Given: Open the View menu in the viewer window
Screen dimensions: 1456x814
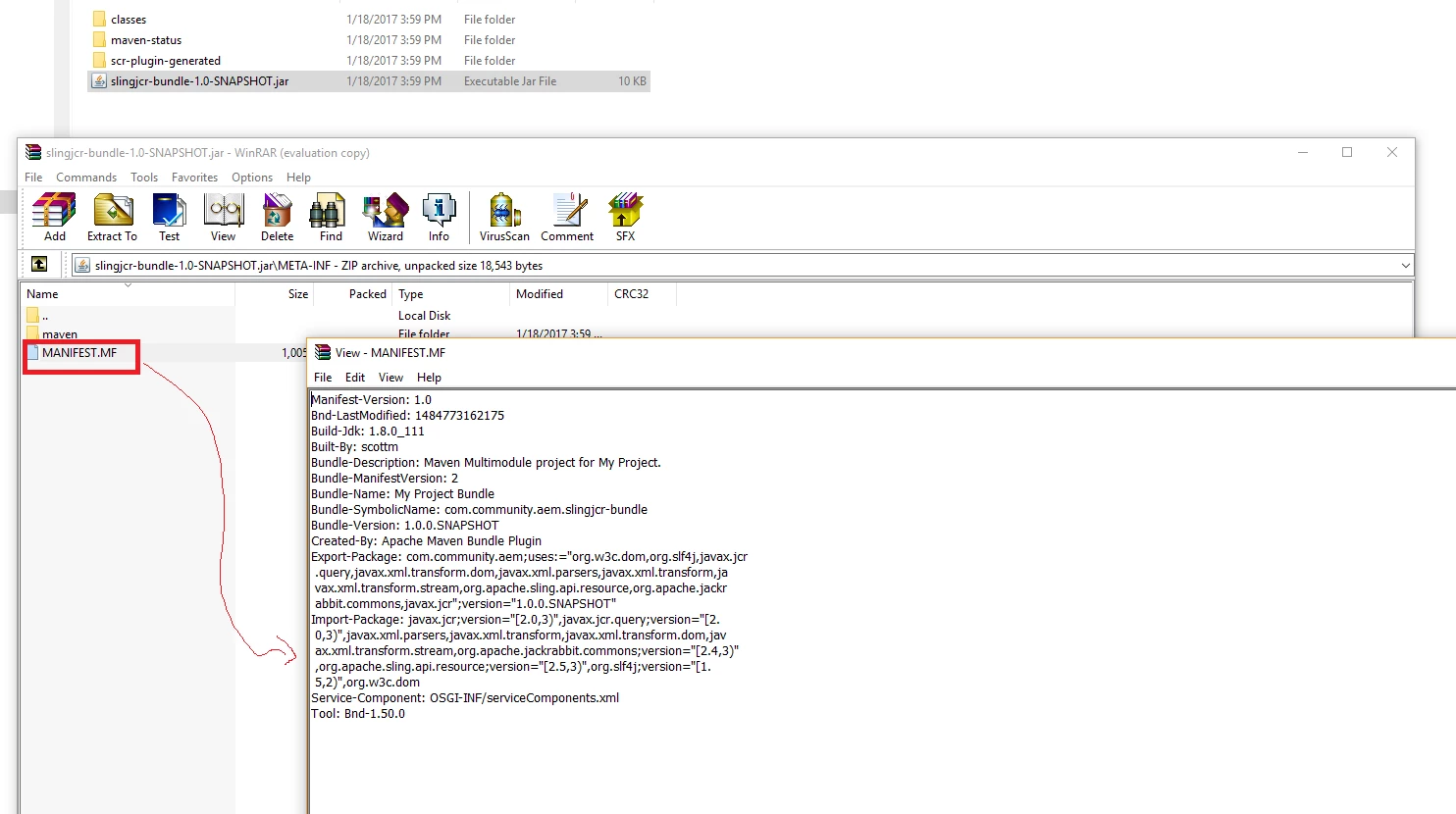Looking at the screenshot, I should pyautogui.click(x=390, y=378).
